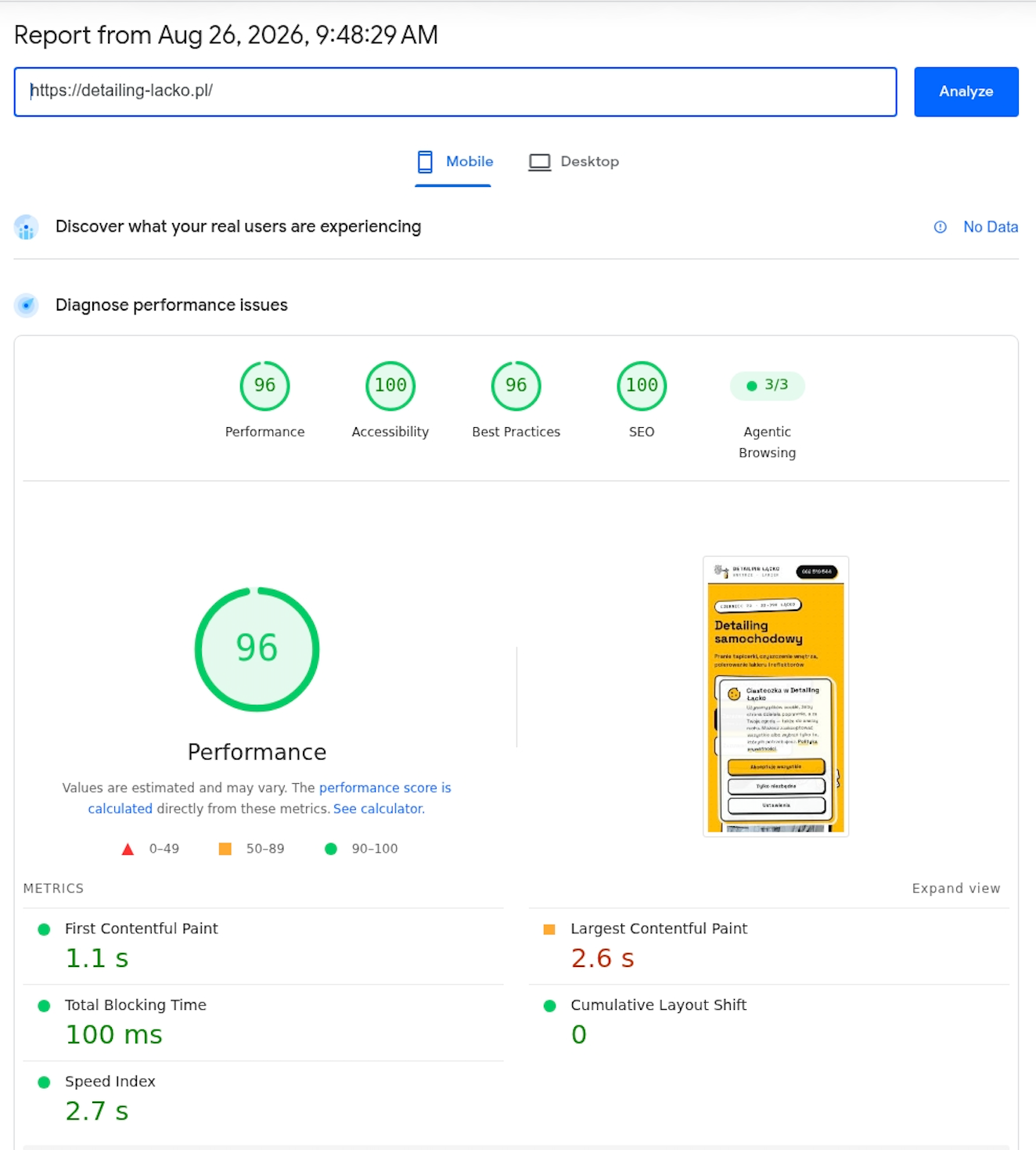Click the First Contentful Paint label
Screen dimensions: 1036x1150
click(142, 929)
